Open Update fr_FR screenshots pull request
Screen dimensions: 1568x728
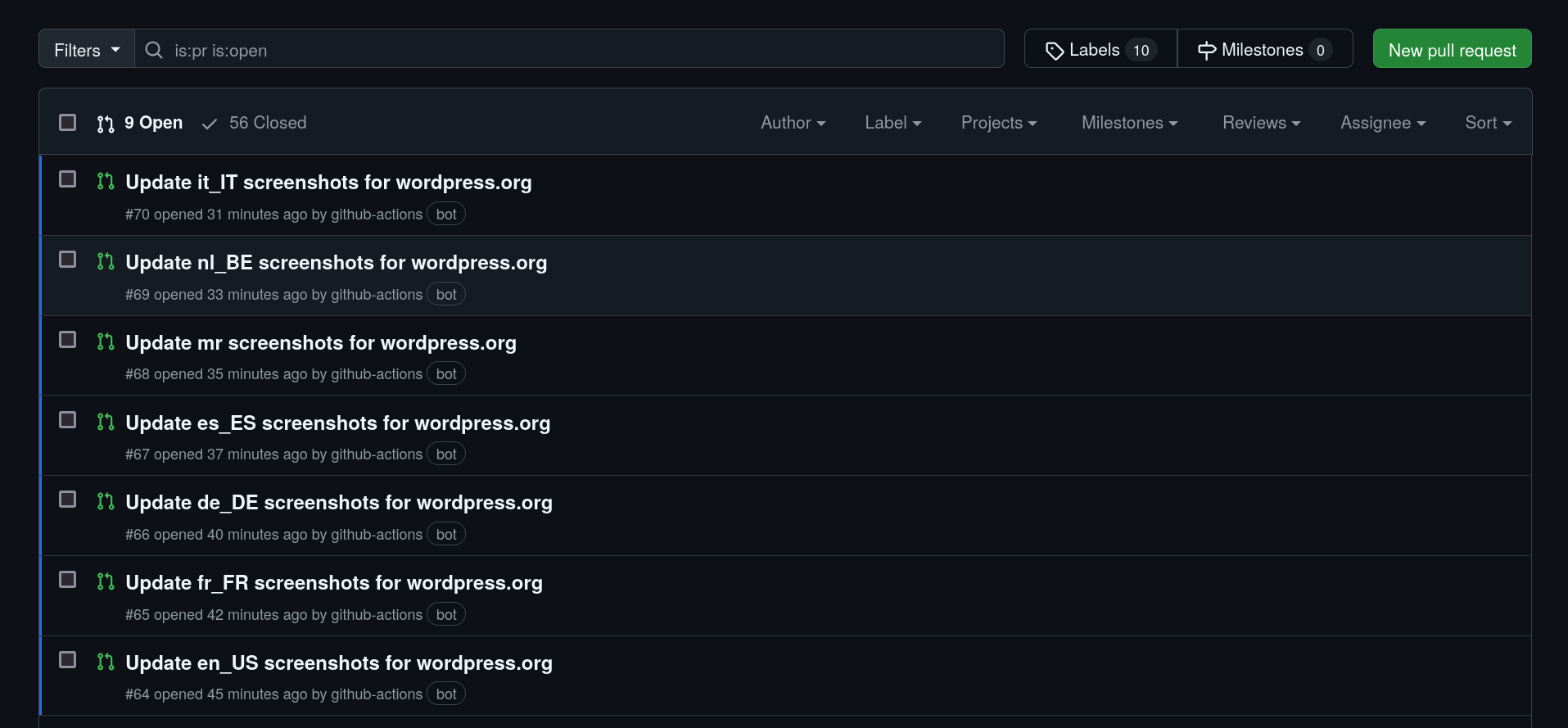(334, 583)
